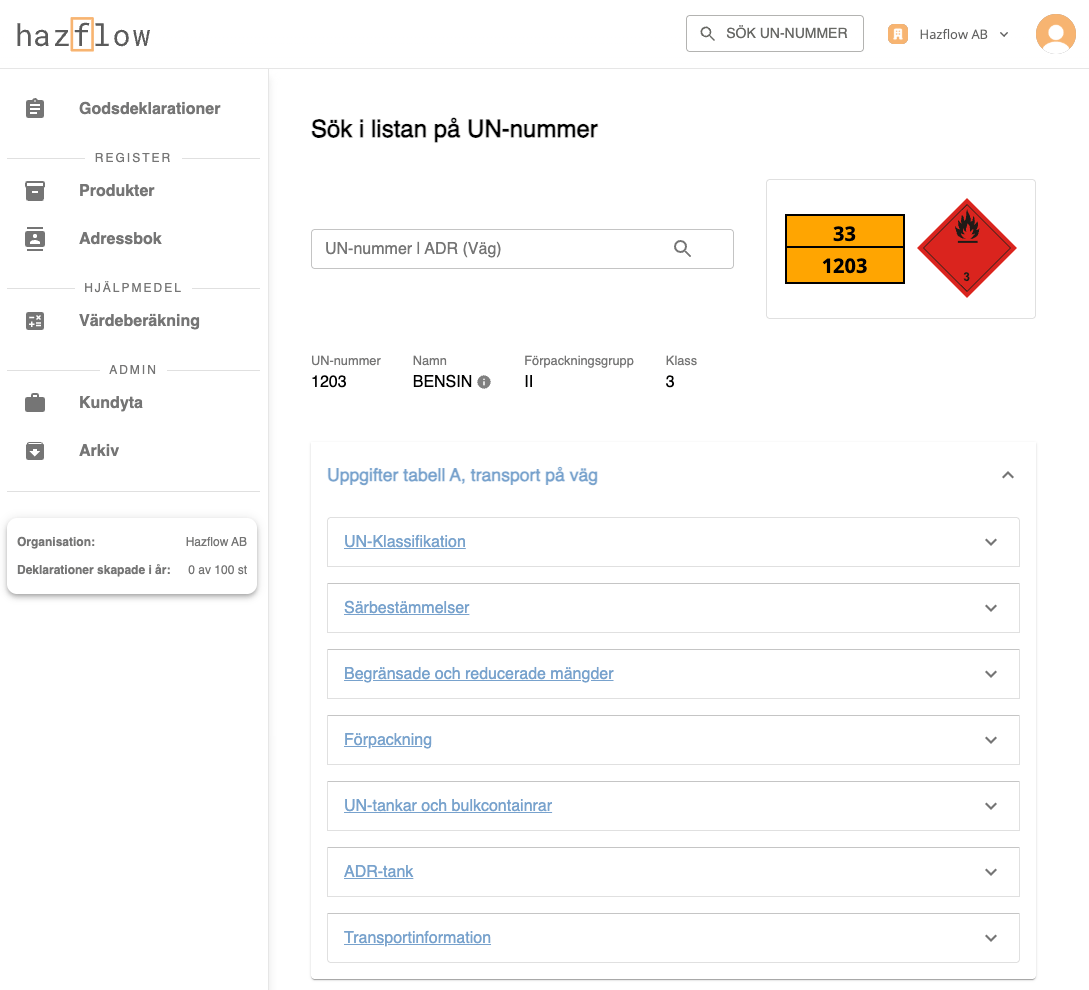Click the flammable liquid class 3 hazard label
This screenshot has height=990, width=1089.
[966, 248]
